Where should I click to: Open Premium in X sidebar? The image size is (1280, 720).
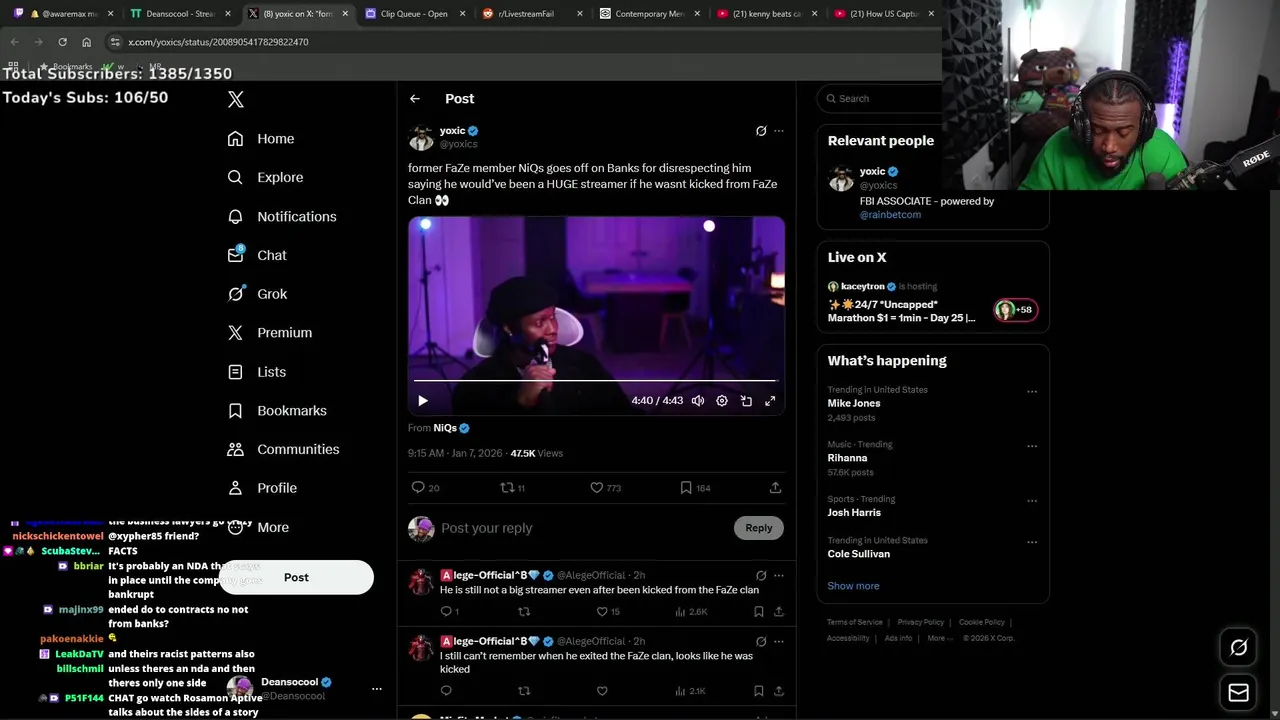[270, 332]
